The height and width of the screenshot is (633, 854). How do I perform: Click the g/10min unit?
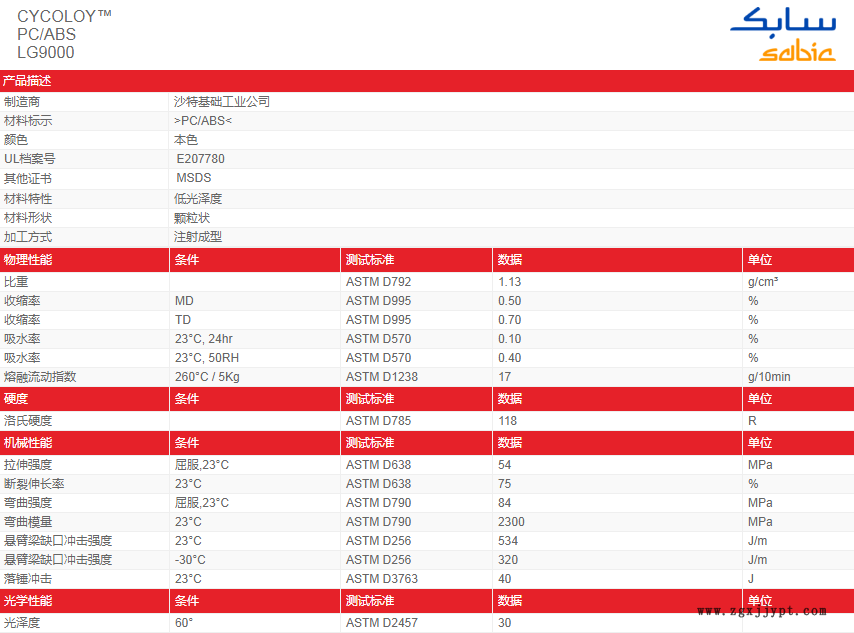pyautogui.click(x=769, y=377)
